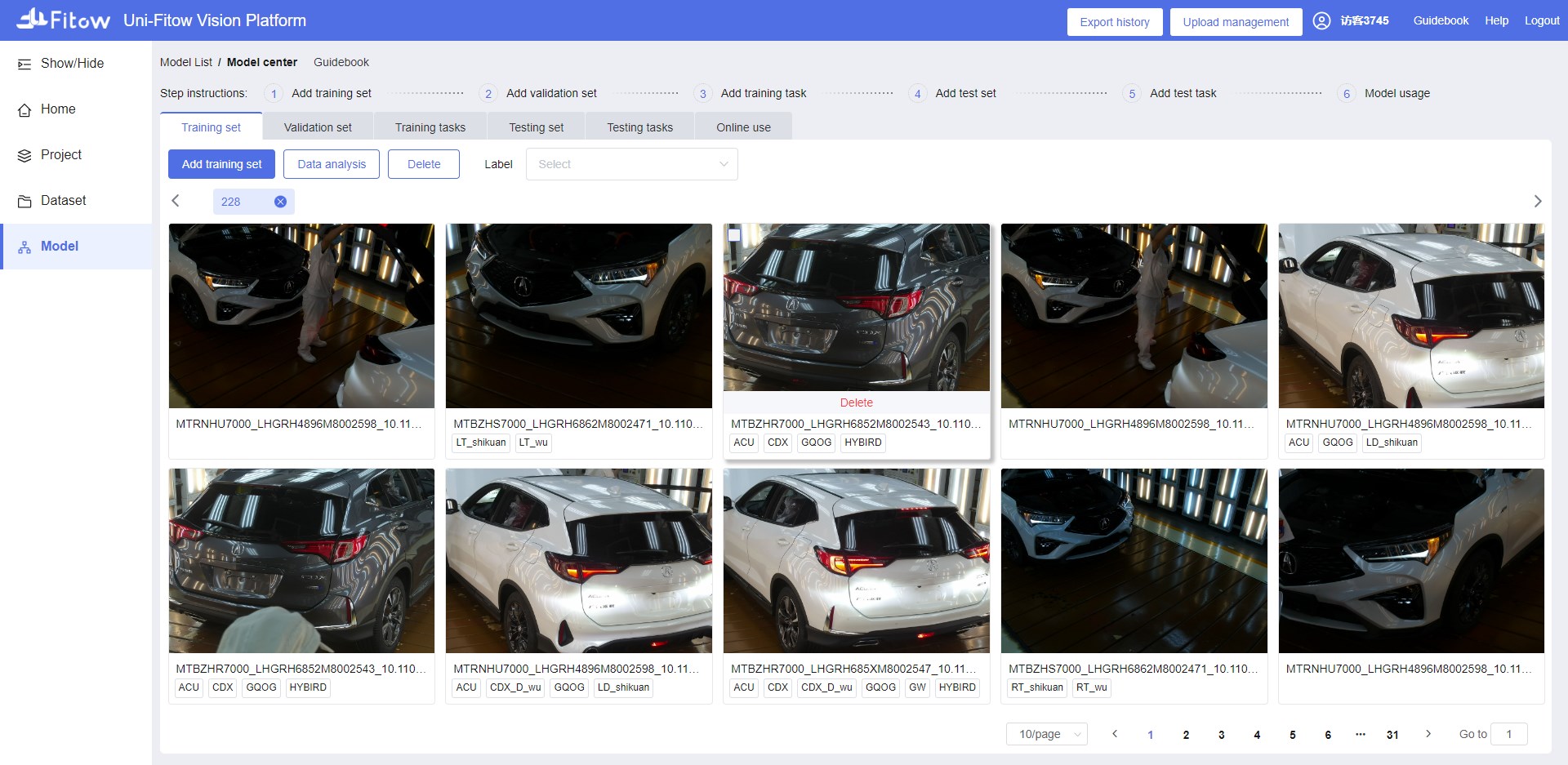Go to previous pagination page arrow
The image size is (1568, 765).
(1115, 734)
